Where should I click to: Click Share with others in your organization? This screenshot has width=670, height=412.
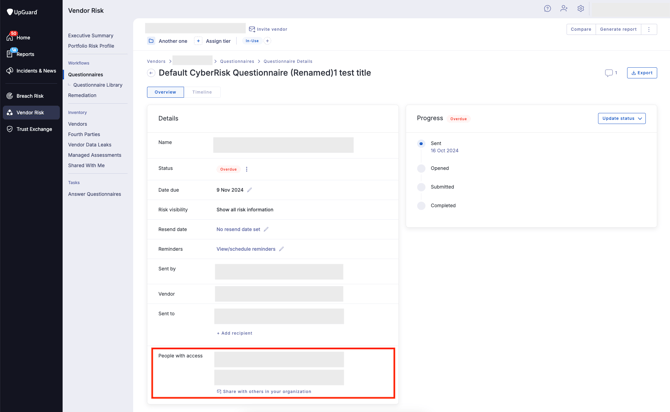pyautogui.click(x=265, y=391)
